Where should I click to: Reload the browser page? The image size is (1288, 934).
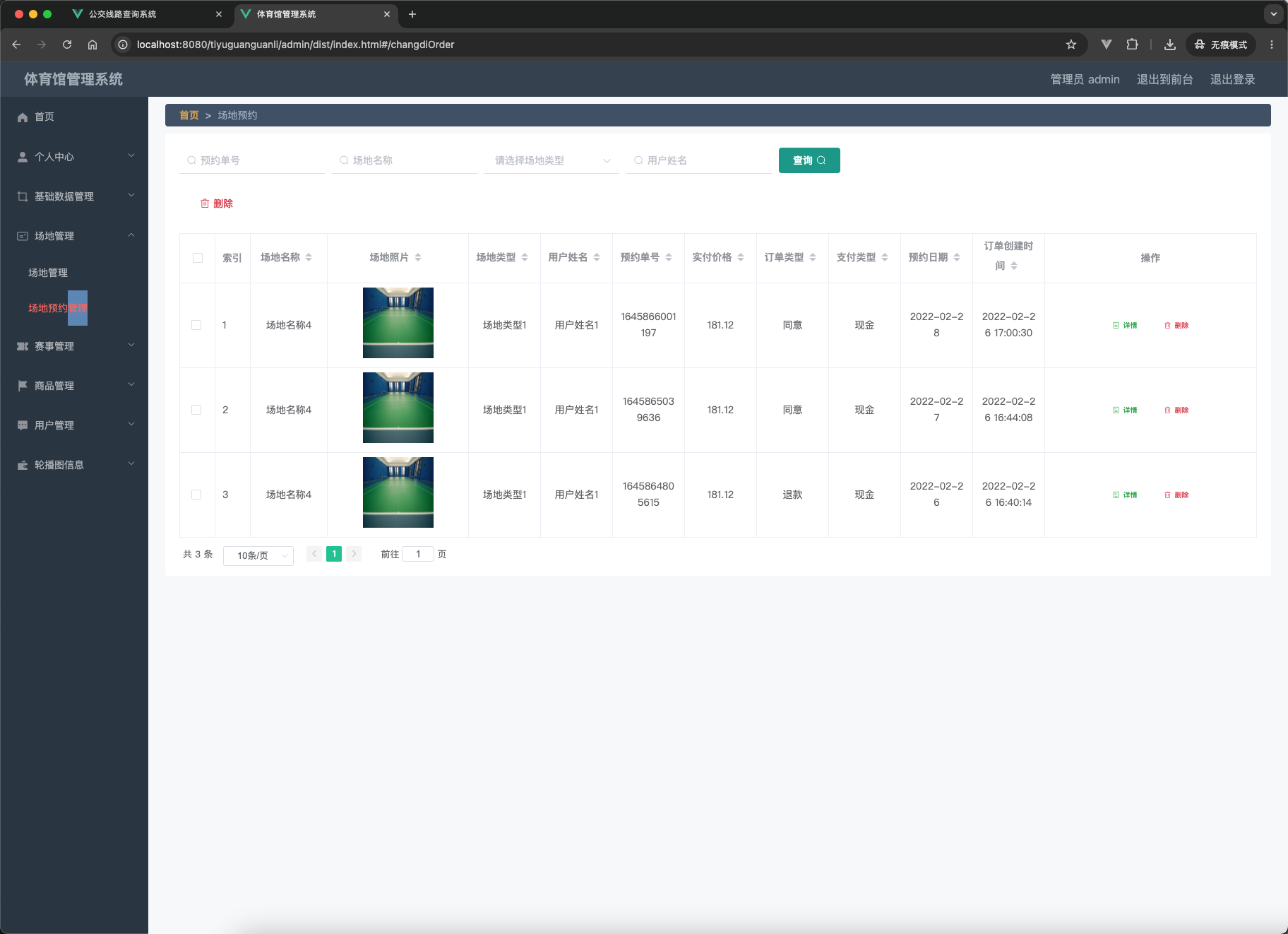point(67,45)
